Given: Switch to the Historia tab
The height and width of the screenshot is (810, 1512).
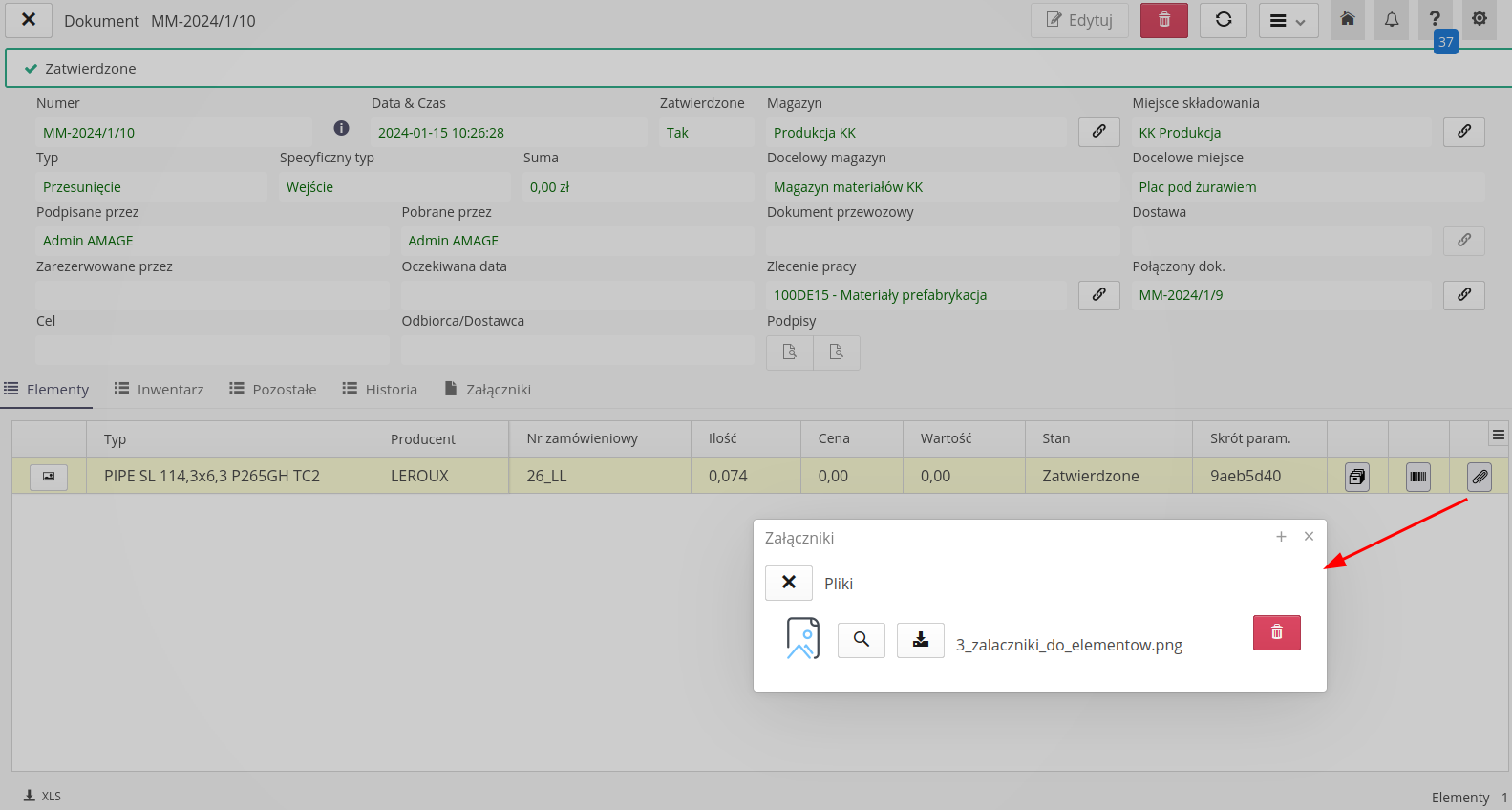Looking at the screenshot, I should [x=380, y=389].
